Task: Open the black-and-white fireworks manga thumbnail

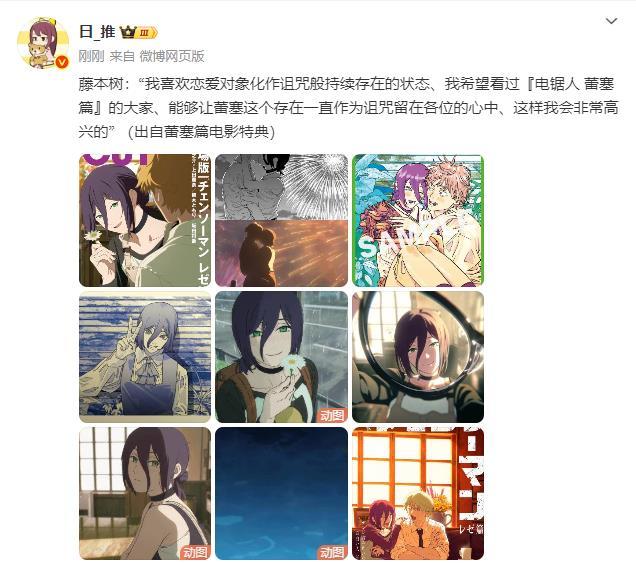Action: [x=281, y=220]
